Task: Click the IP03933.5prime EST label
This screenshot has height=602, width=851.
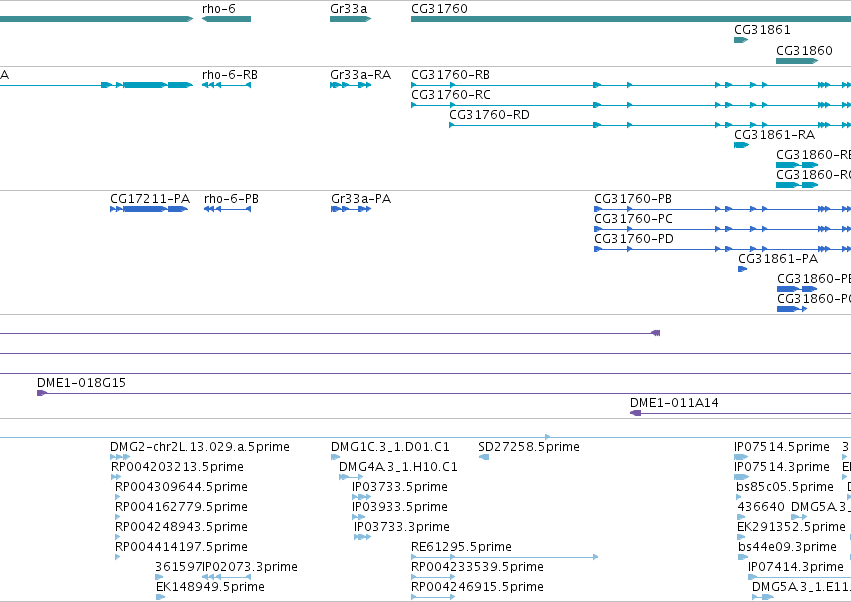Action: pos(400,508)
